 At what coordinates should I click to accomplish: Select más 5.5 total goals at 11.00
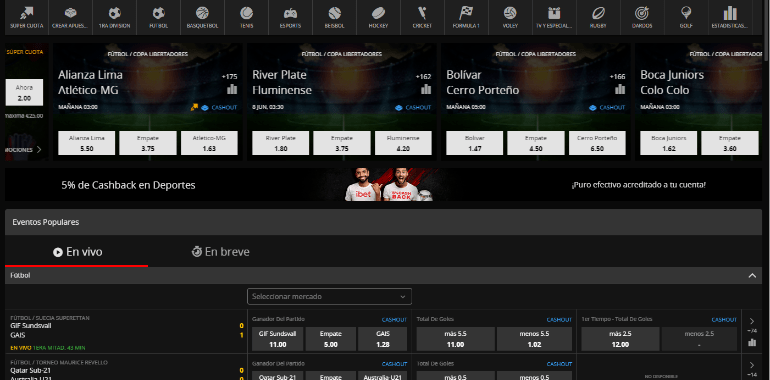(455, 339)
